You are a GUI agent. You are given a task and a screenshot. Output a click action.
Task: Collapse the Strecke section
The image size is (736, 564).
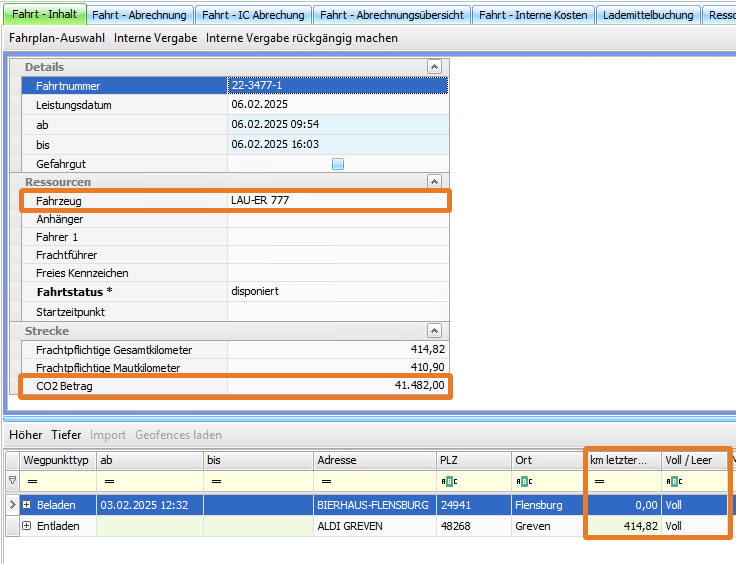pyautogui.click(x=434, y=330)
